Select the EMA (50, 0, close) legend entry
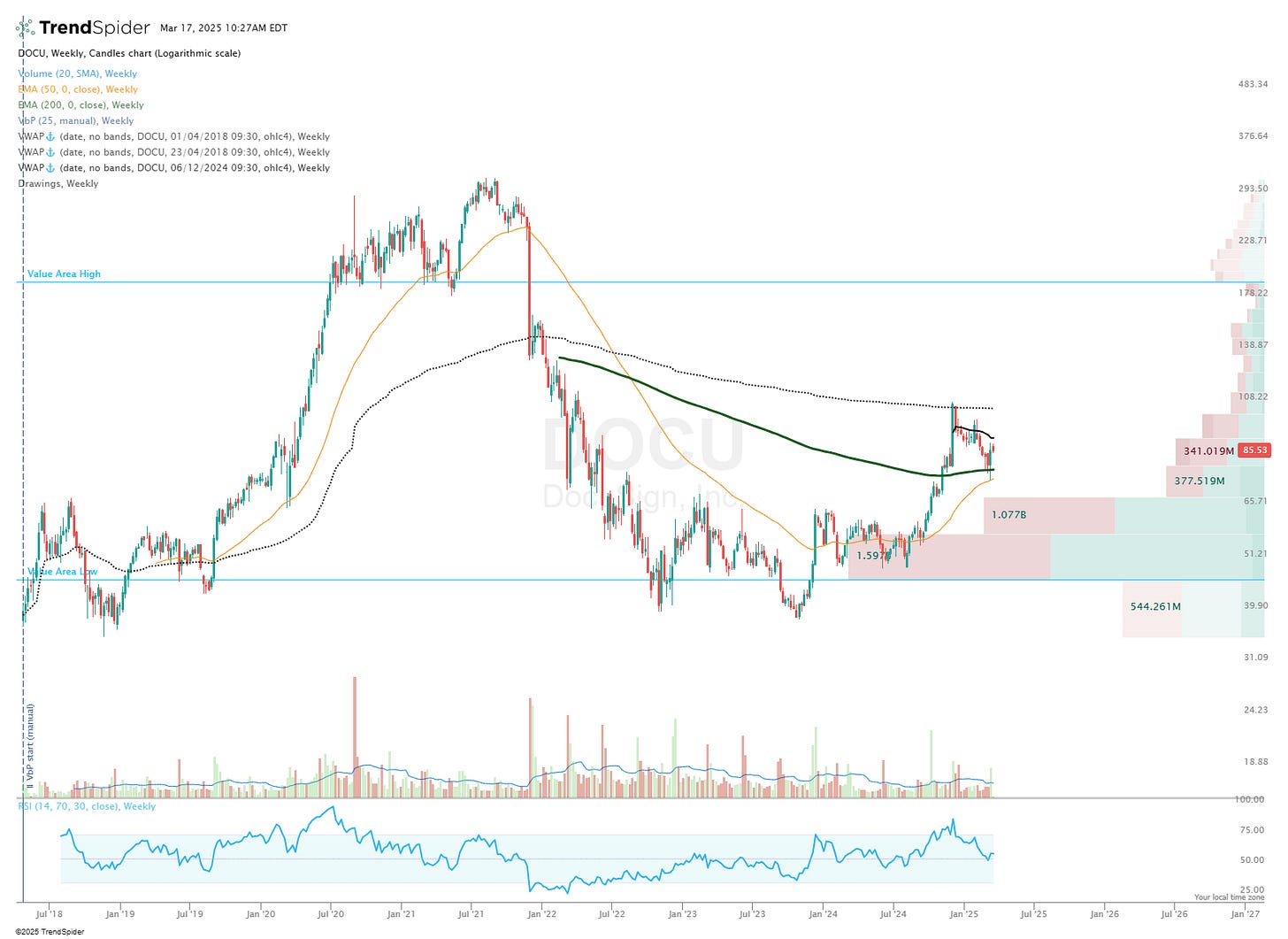Viewport: 1288px width, 939px height. [78, 89]
